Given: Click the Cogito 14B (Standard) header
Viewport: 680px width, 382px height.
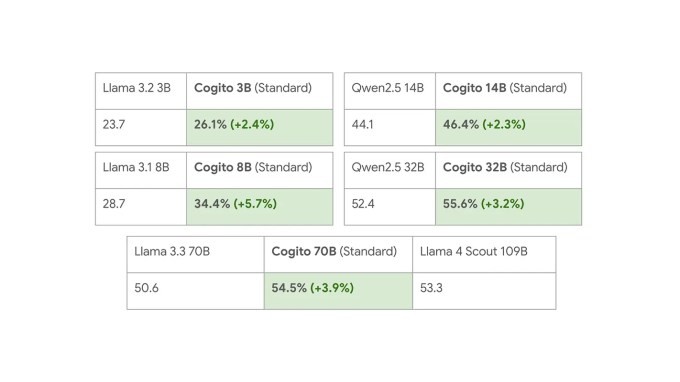Looking at the screenshot, I should coord(509,91).
